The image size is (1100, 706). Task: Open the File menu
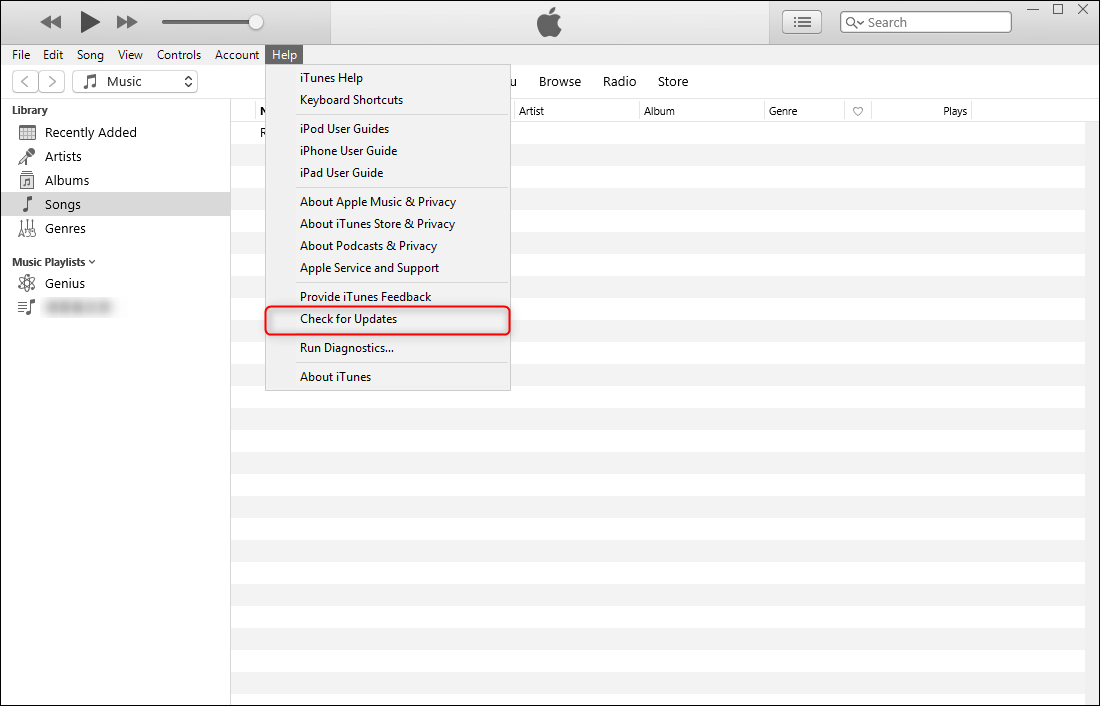21,55
